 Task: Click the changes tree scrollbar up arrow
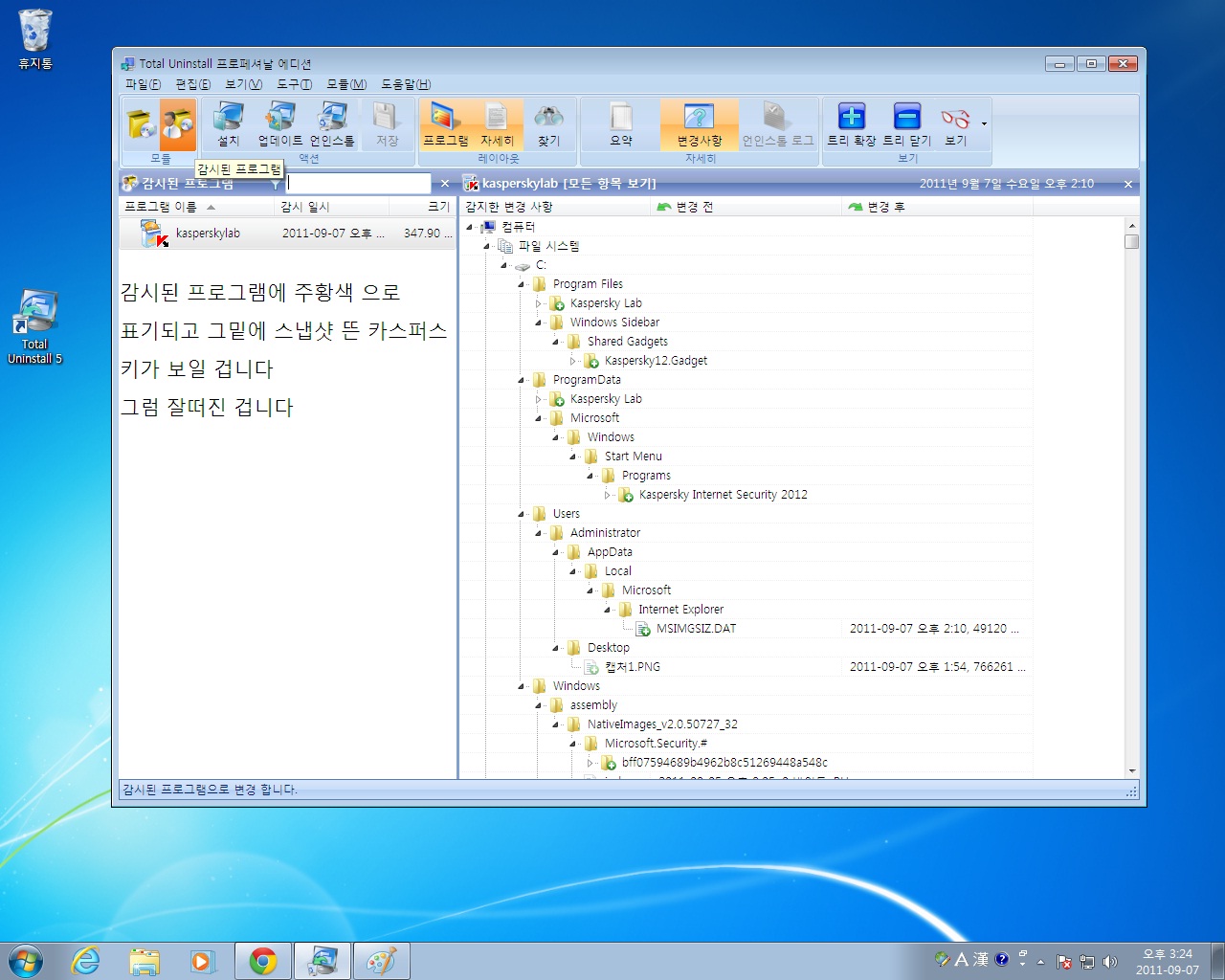coord(1131,226)
